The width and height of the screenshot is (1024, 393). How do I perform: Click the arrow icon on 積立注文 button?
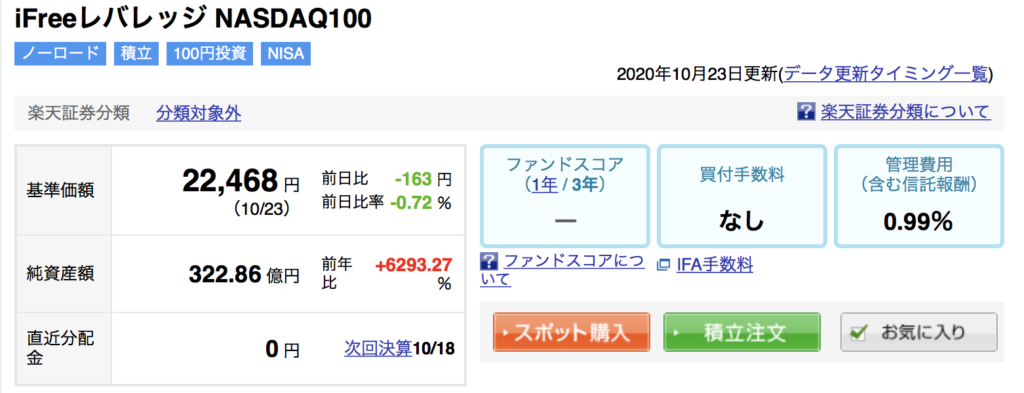[x=676, y=333]
